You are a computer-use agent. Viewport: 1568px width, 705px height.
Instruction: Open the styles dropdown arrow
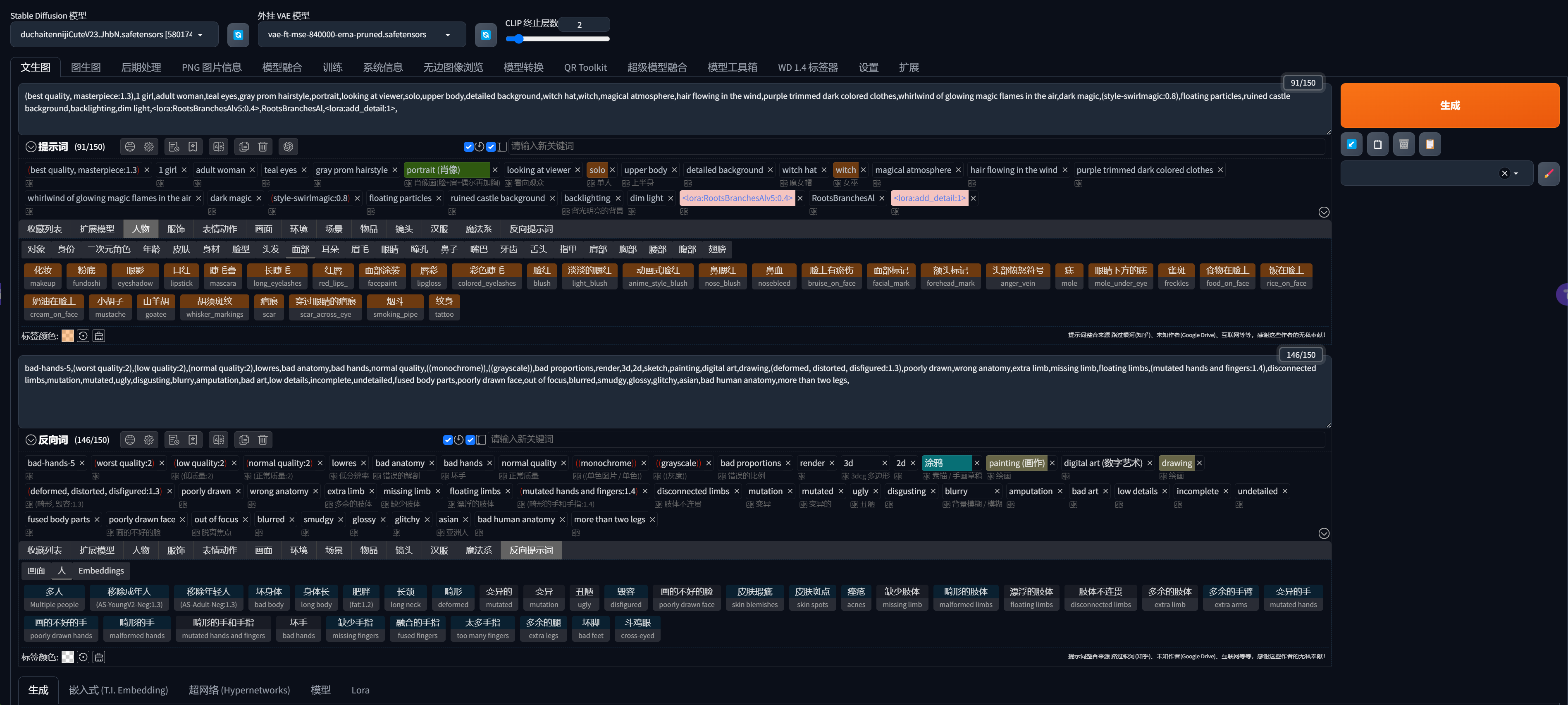coord(1515,174)
